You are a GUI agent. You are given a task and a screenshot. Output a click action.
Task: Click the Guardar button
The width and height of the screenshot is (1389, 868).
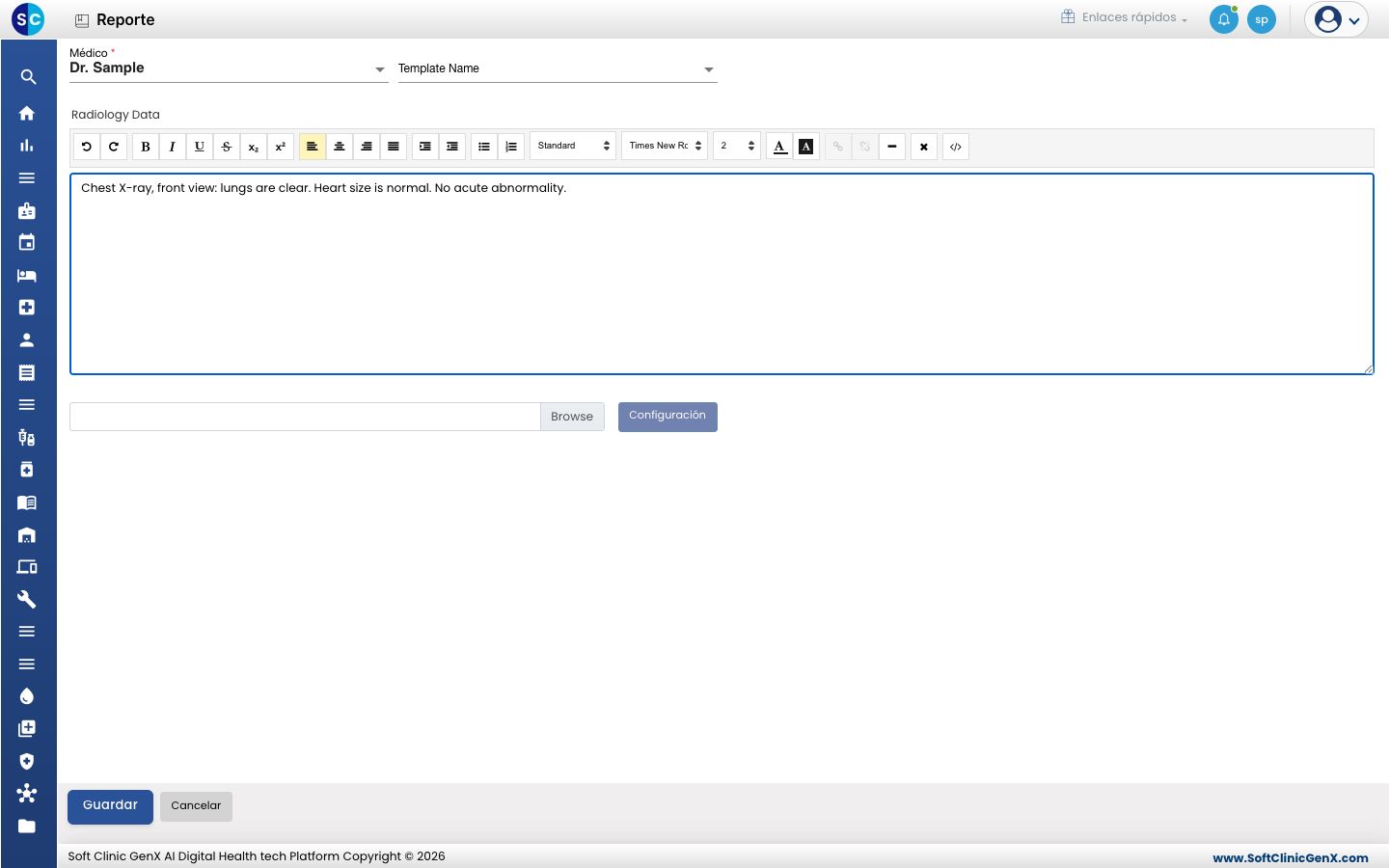click(110, 806)
